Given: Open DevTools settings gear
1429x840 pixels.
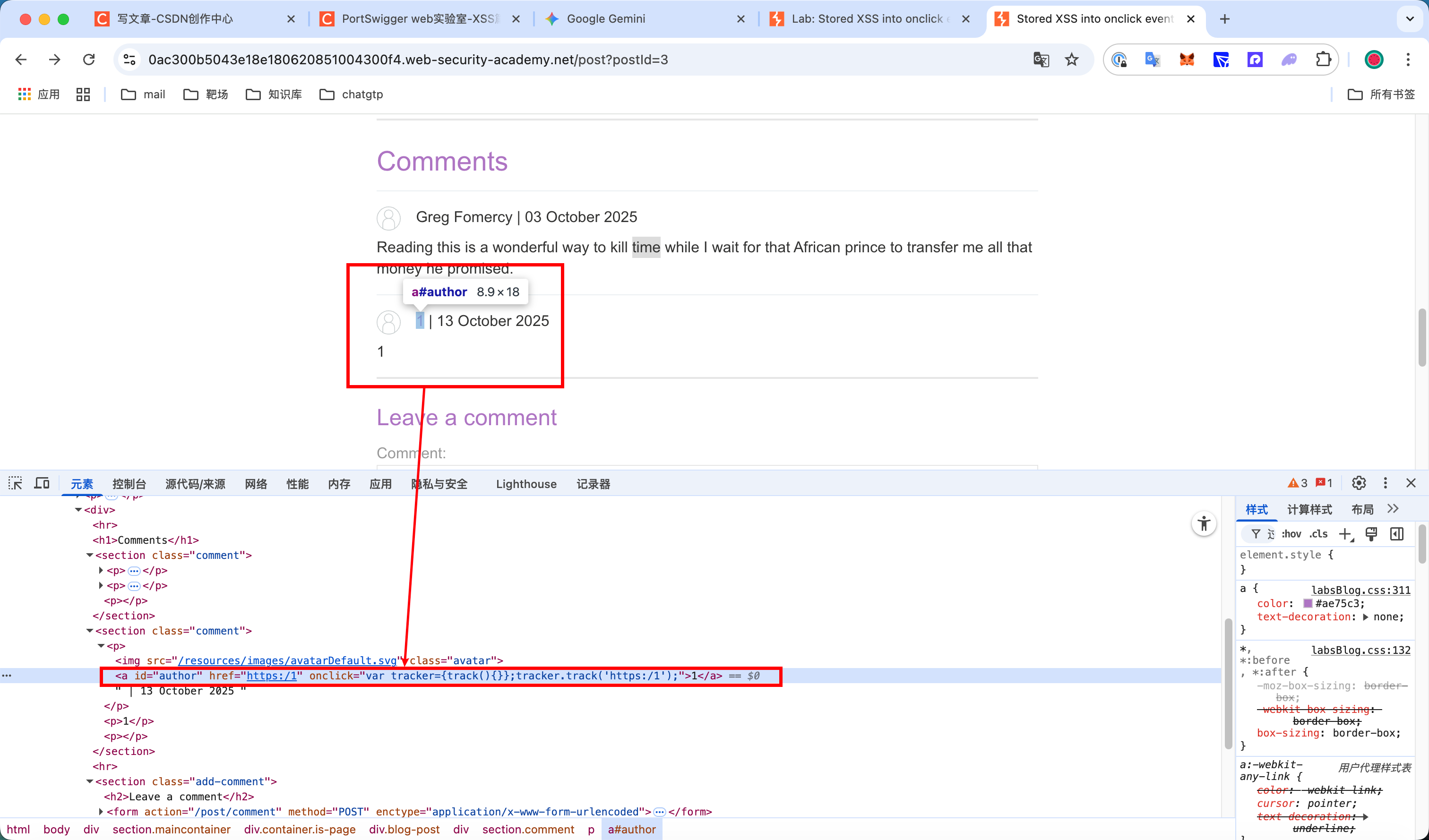Looking at the screenshot, I should click(x=1359, y=483).
